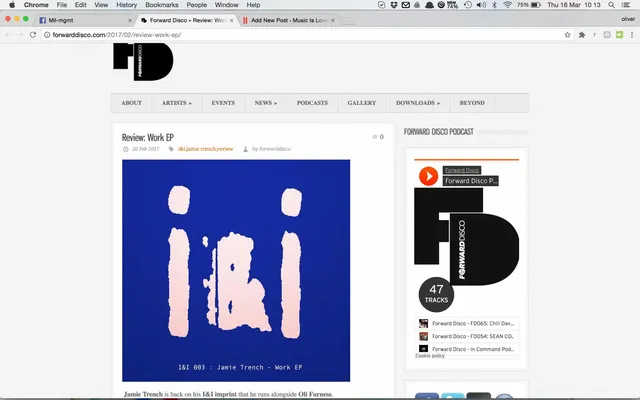The image size is (640, 400).
Task: Open Time Machine status icon
Action: tap(468, 5)
